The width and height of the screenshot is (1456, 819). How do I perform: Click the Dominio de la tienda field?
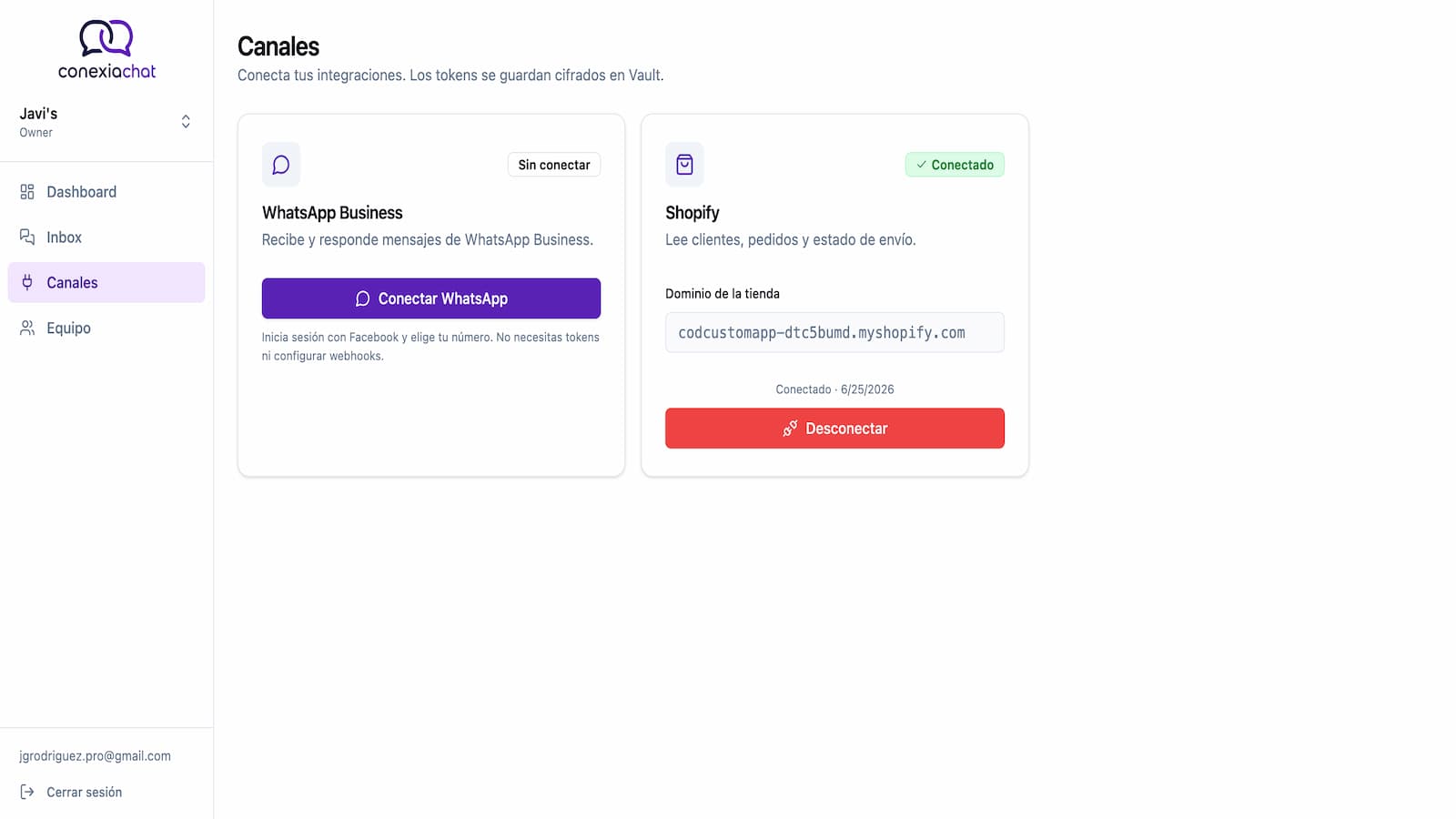click(834, 332)
